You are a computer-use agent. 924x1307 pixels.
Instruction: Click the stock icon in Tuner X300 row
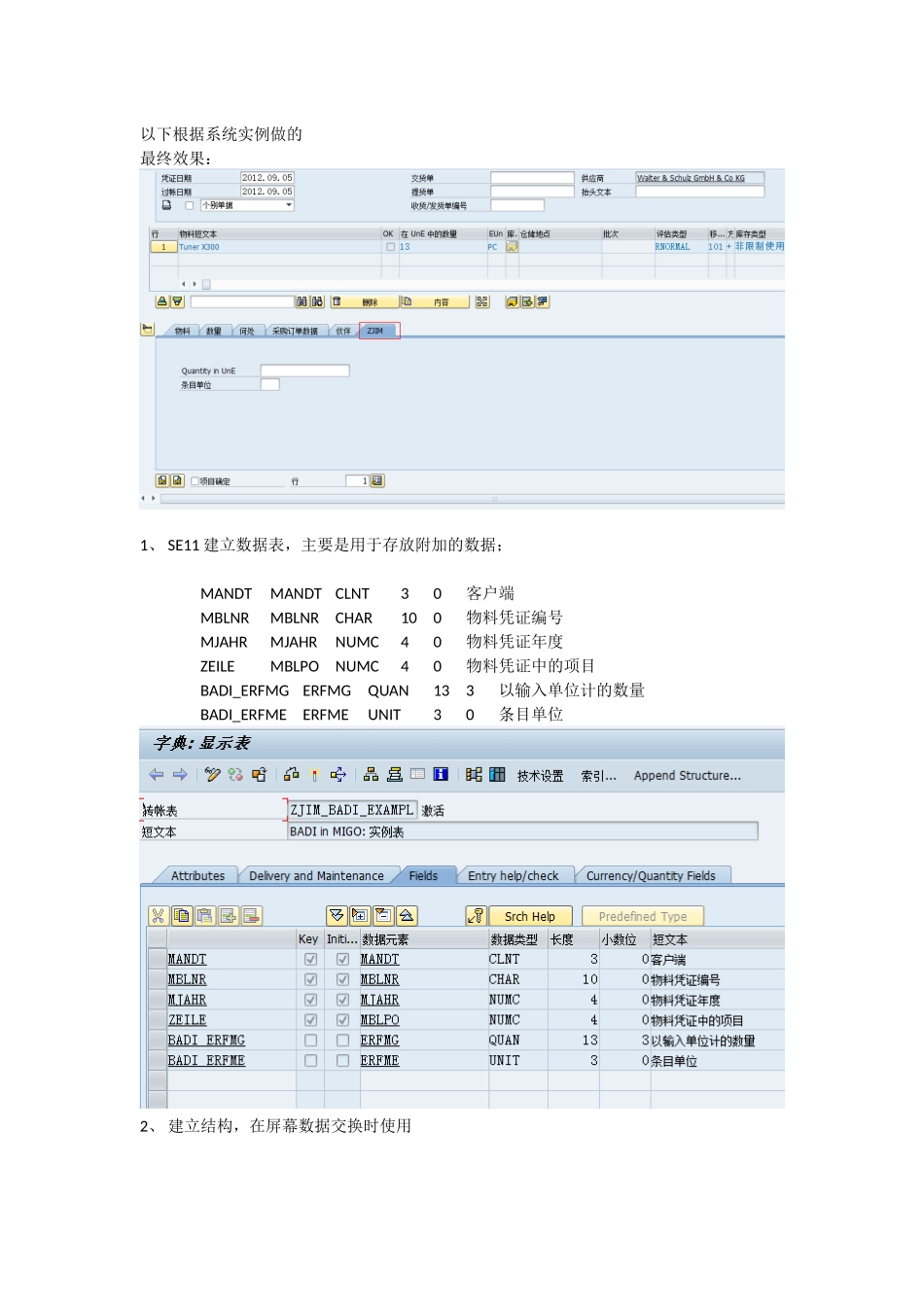click(512, 247)
